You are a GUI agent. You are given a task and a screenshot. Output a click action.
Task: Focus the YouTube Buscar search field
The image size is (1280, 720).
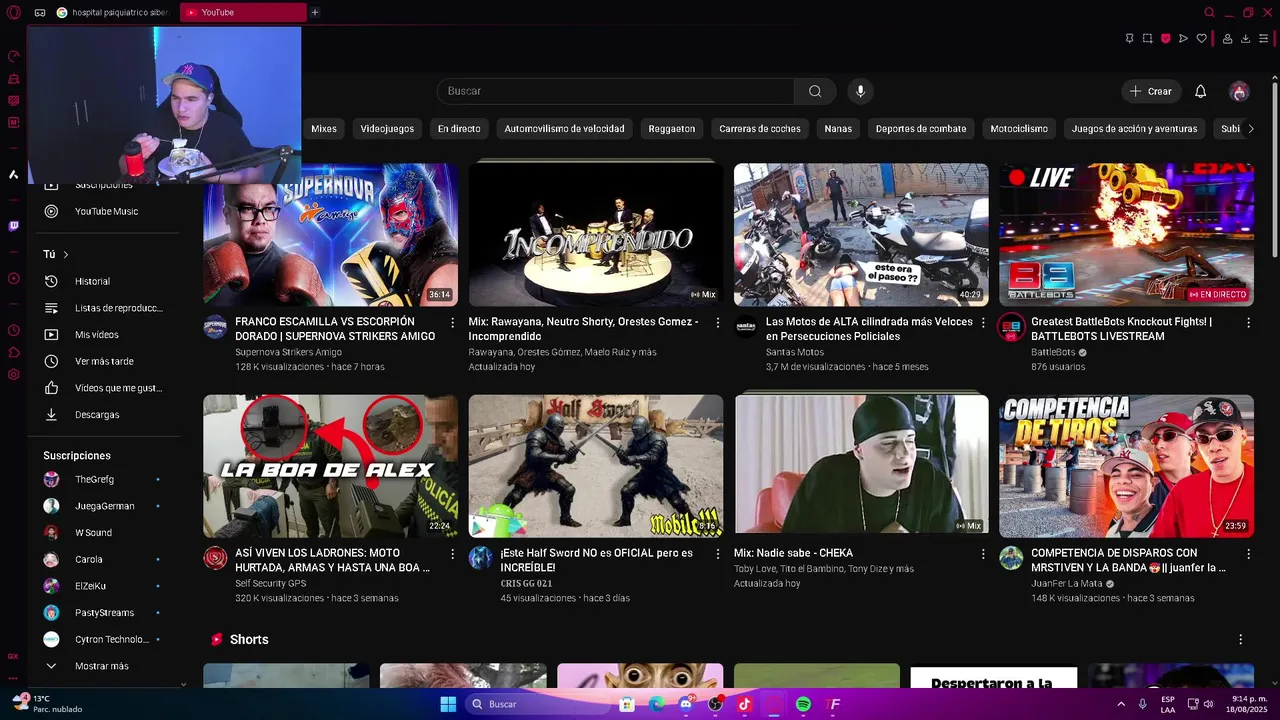615,91
